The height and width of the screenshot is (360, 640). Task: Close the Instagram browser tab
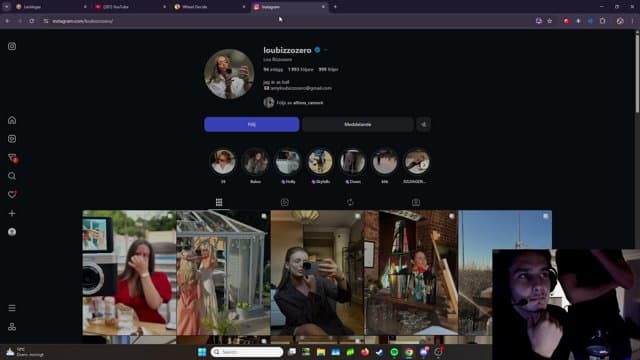point(323,7)
